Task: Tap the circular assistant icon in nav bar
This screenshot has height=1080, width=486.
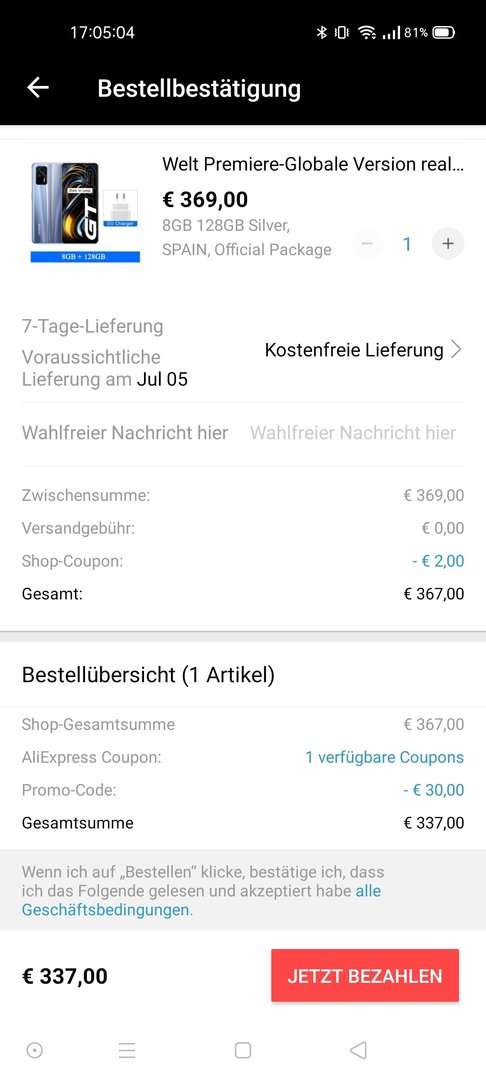Action: [x=34, y=1050]
